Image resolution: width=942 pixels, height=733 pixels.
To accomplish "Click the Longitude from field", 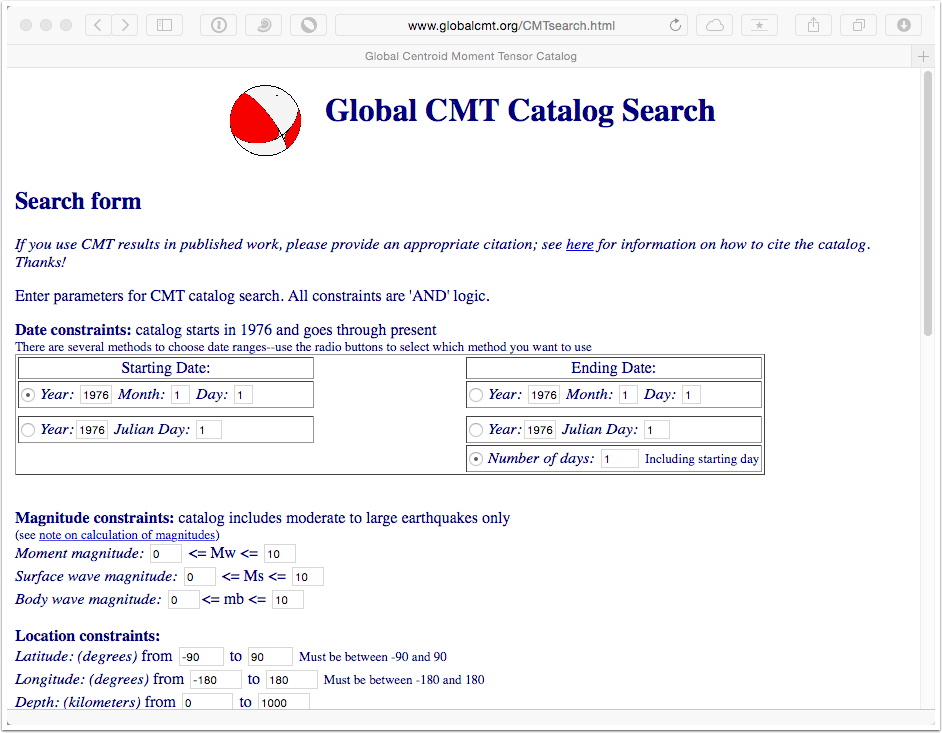I will coord(216,680).
